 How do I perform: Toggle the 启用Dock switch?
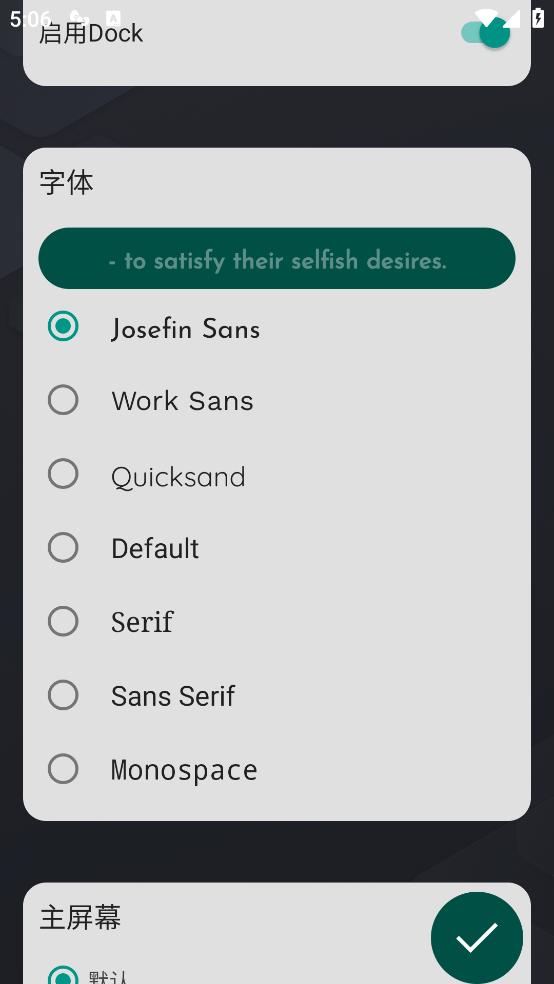pyautogui.click(x=486, y=33)
